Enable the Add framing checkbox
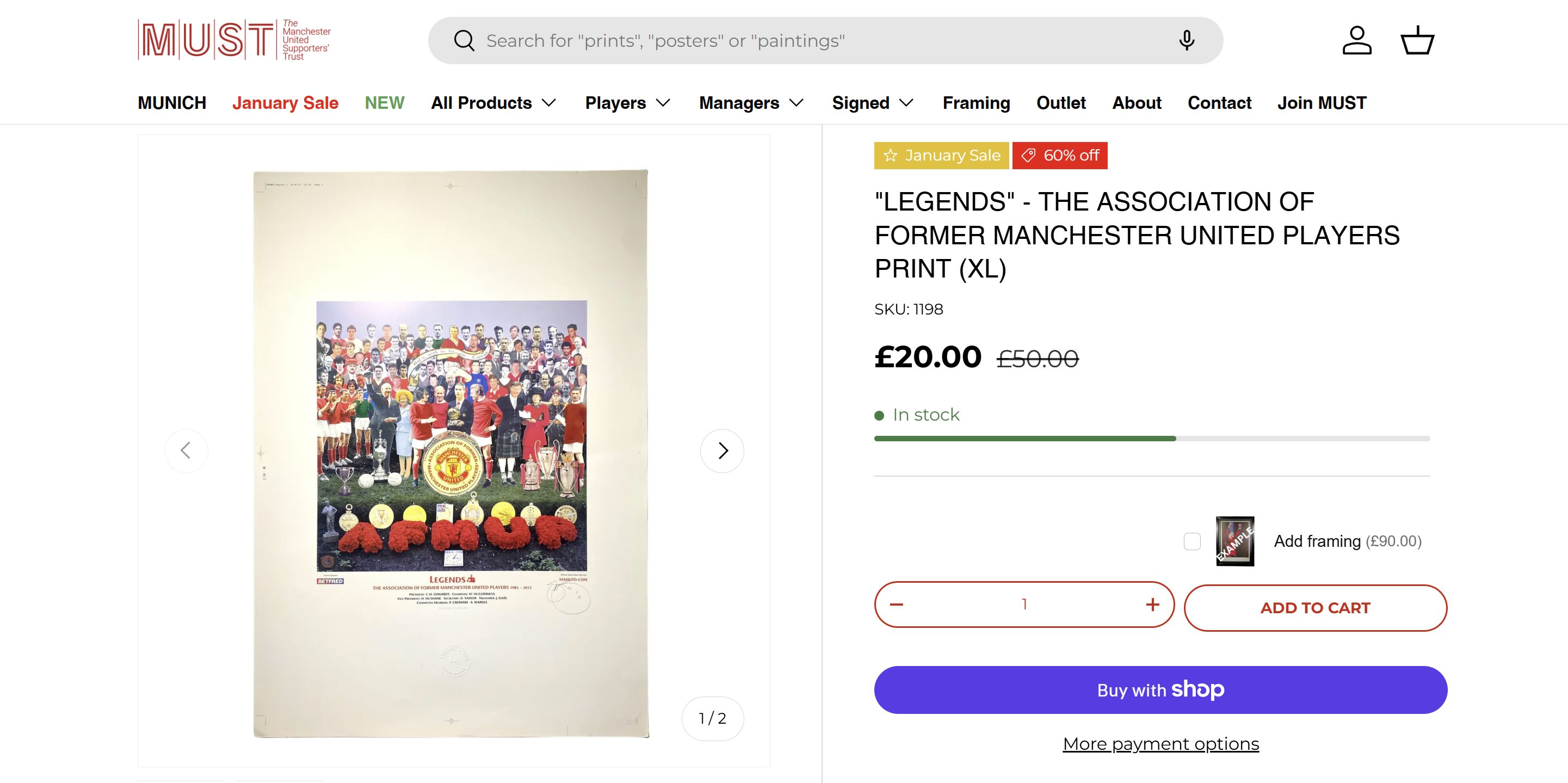This screenshot has width=1568, height=783. tap(1192, 541)
